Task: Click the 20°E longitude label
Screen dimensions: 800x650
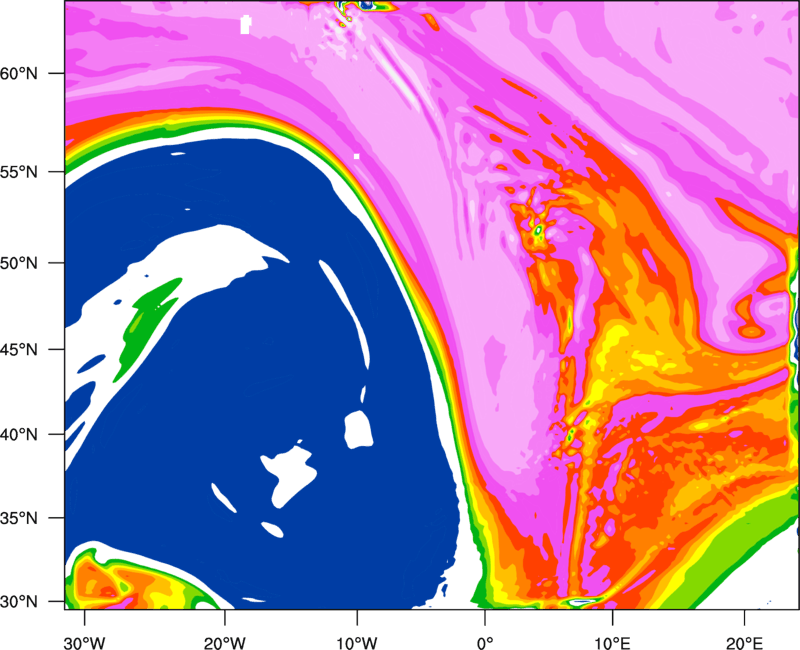Action: [744, 643]
